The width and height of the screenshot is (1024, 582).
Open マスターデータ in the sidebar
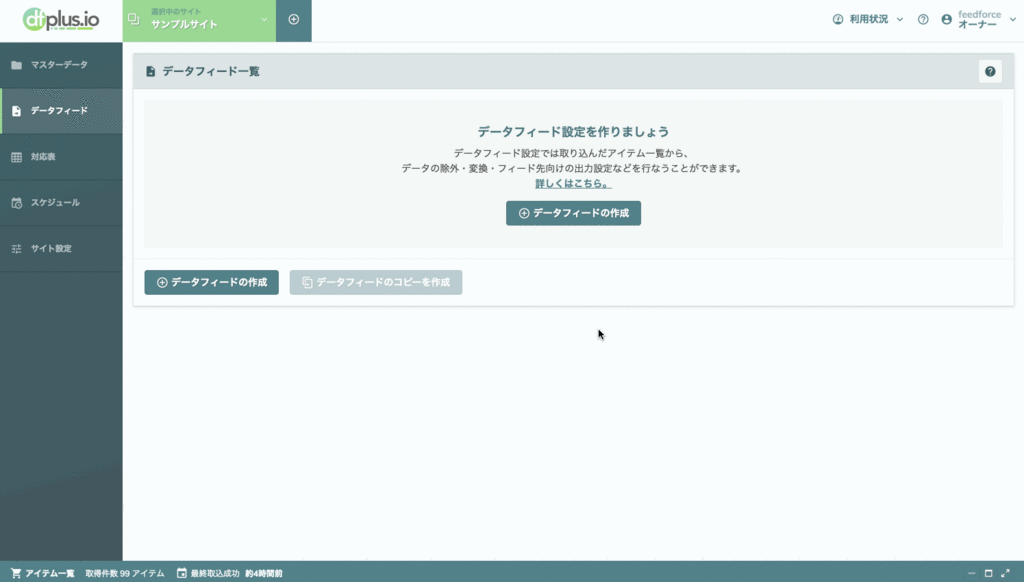point(61,65)
